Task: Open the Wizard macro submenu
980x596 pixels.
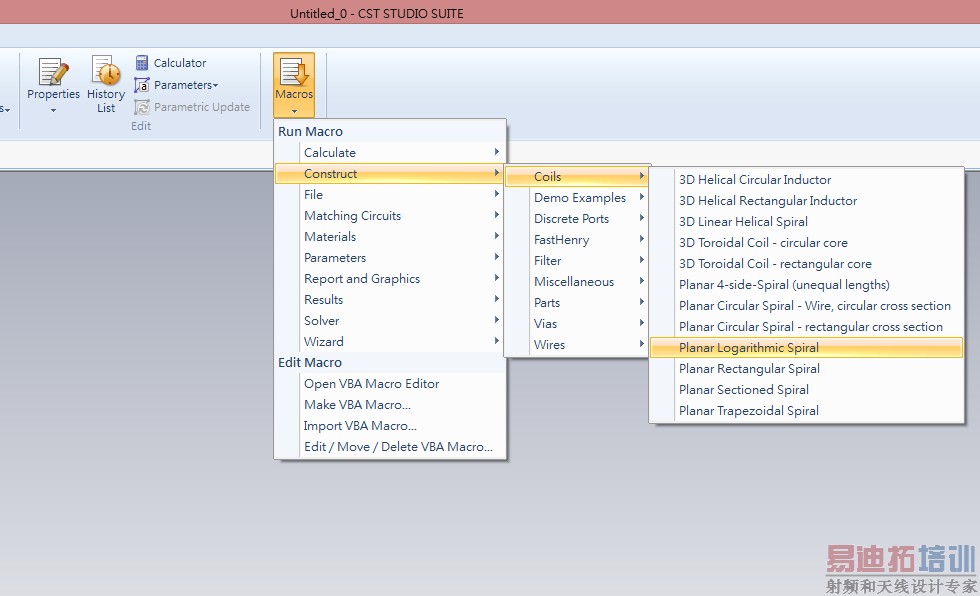Action: (x=390, y=342)
